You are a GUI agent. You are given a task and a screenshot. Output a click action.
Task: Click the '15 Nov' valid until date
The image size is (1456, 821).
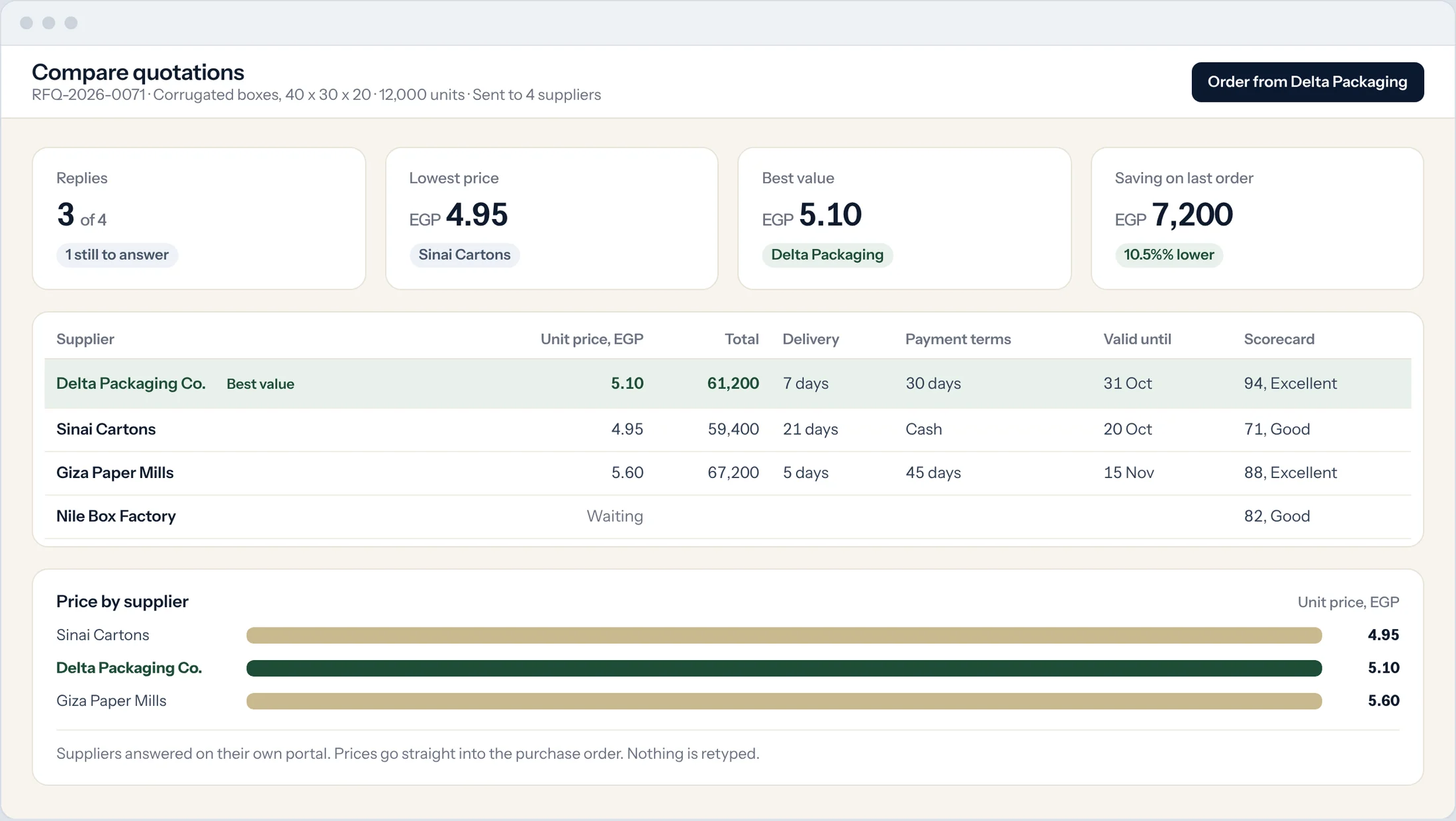tap(1128, 473)
